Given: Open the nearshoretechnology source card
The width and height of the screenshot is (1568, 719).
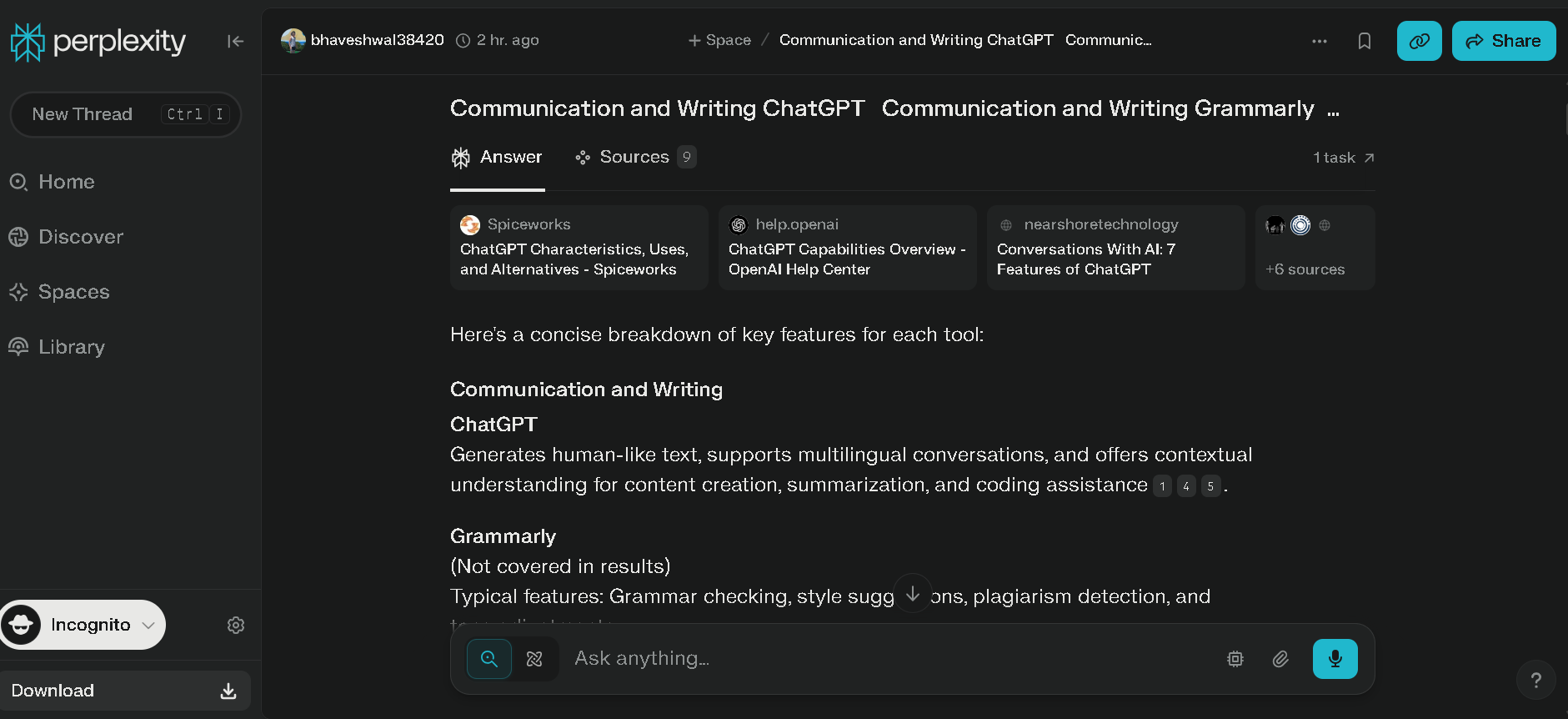Looking at the screenshot, I should pyautogui.click(x=1116, y=248).
